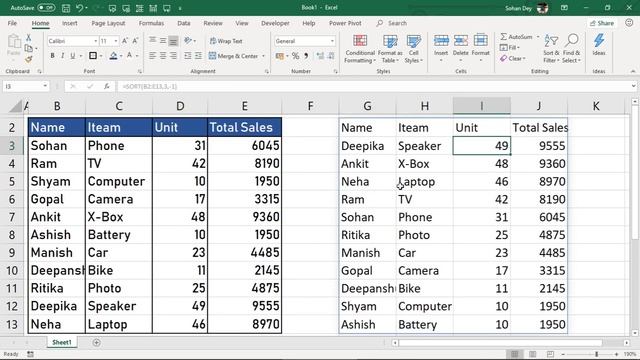Expand the Name Box dropdown

tap(45, 86)
